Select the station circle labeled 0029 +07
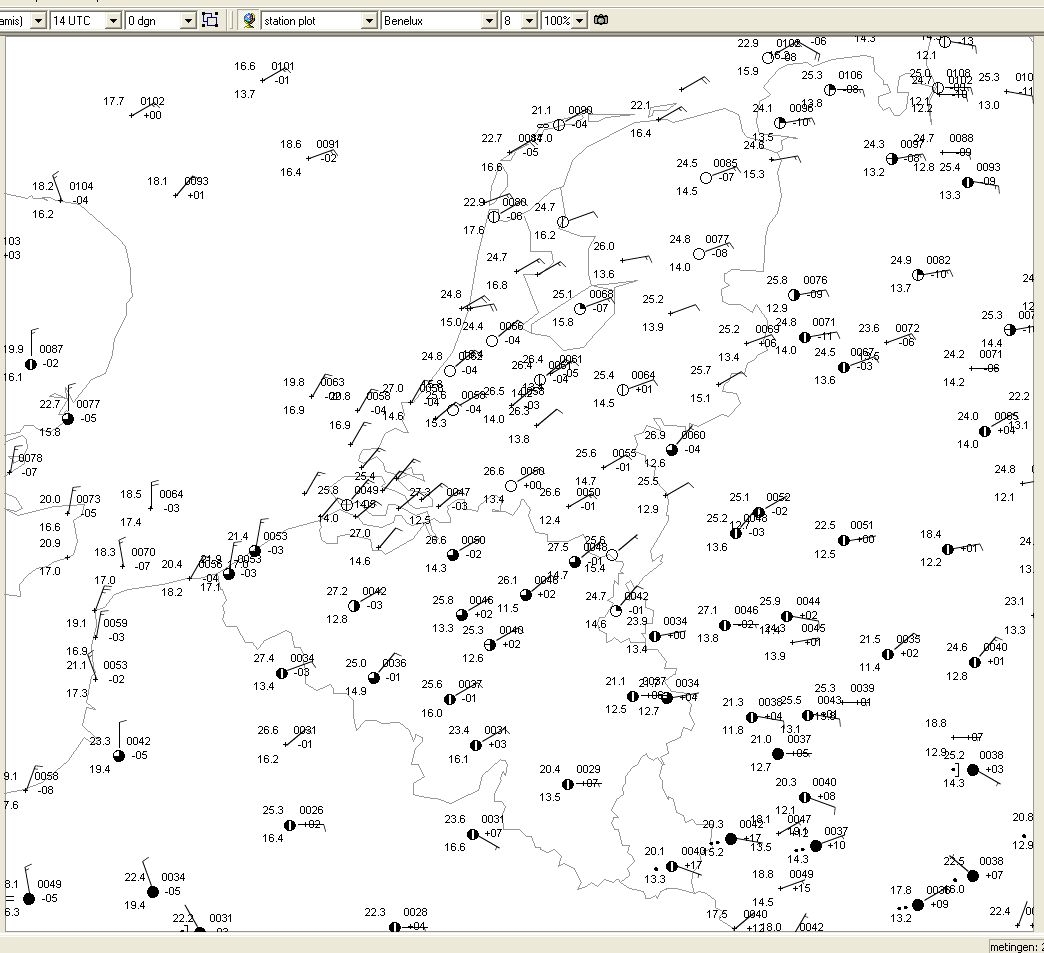 click(x=567, y=785)
